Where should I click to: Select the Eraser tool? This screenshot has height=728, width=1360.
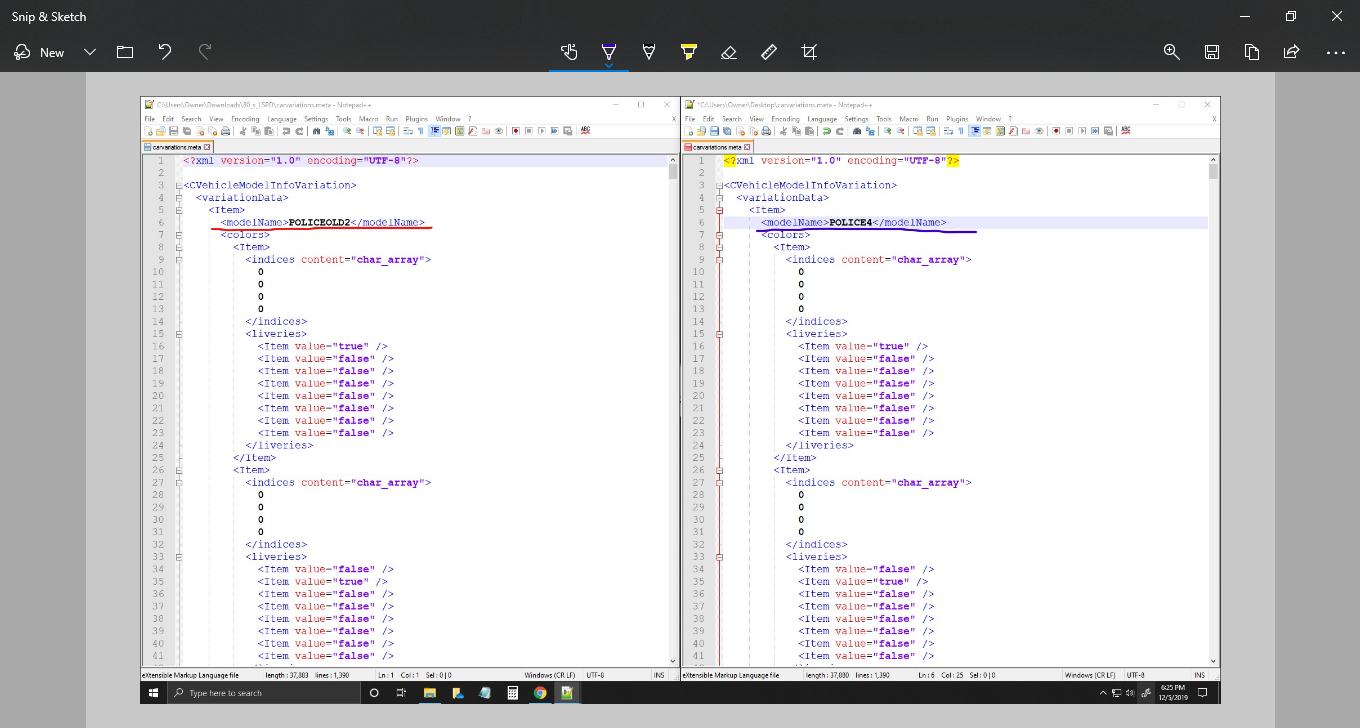point(729,52)
